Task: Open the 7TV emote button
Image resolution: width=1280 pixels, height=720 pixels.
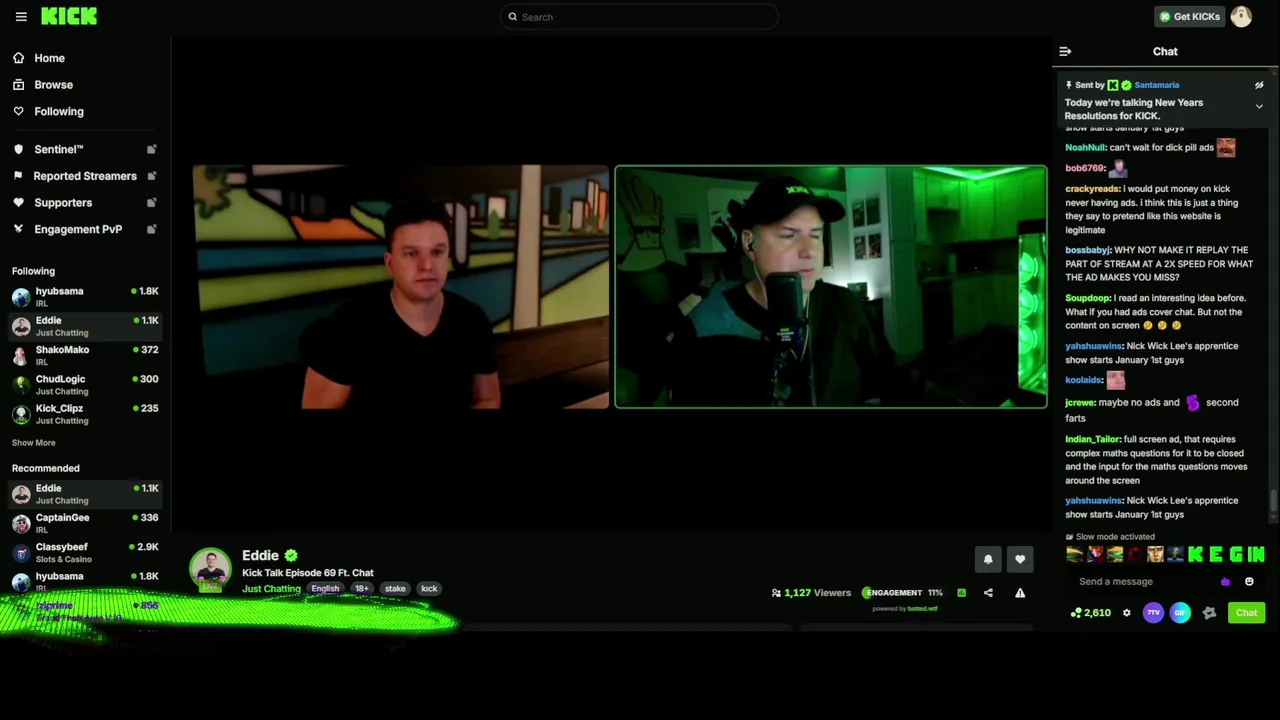Action: pyautogui.click(x=1153, y=613)
